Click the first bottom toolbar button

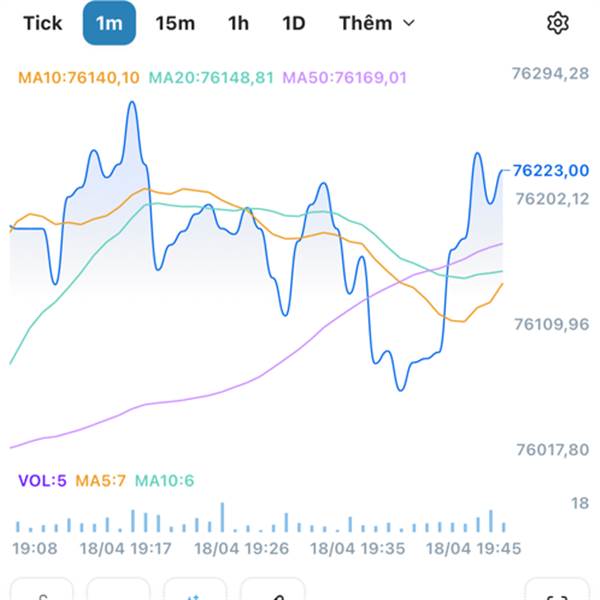click(42, 591)
